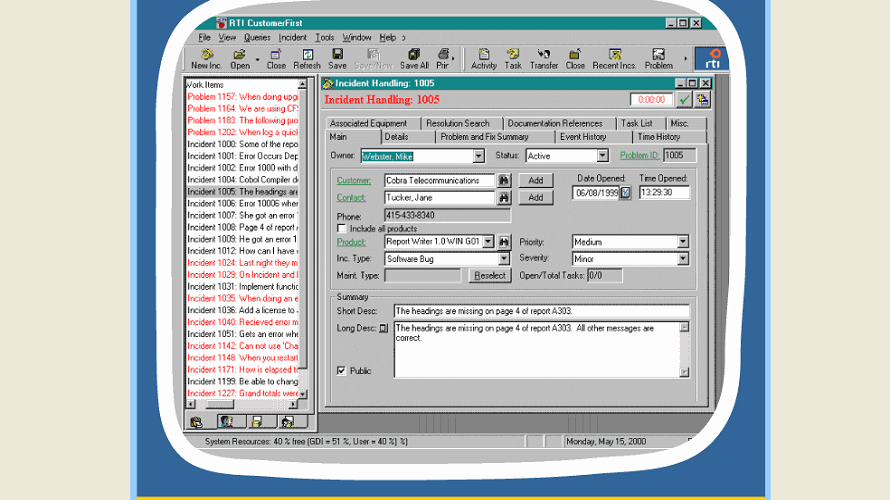Click the Transfer toolbar icon

click(544, 59)
